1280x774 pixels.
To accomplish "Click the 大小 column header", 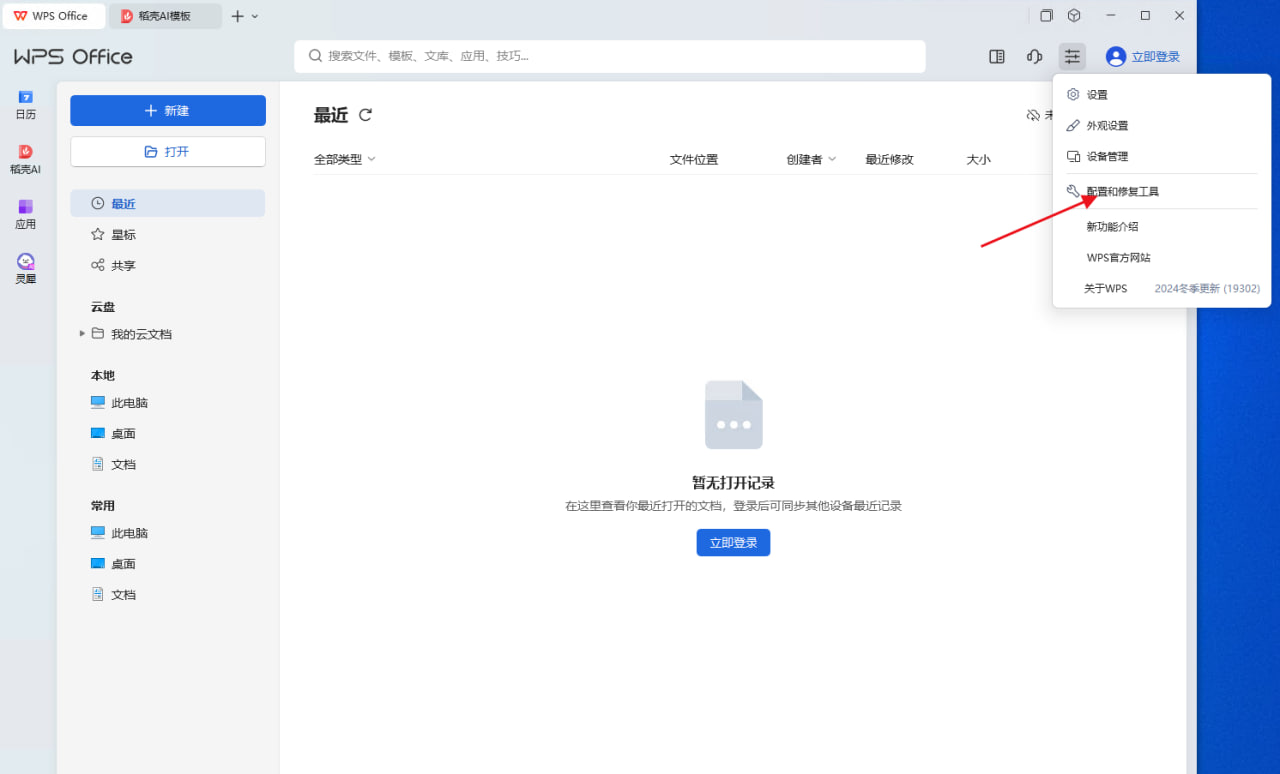I will pos(978,159).
